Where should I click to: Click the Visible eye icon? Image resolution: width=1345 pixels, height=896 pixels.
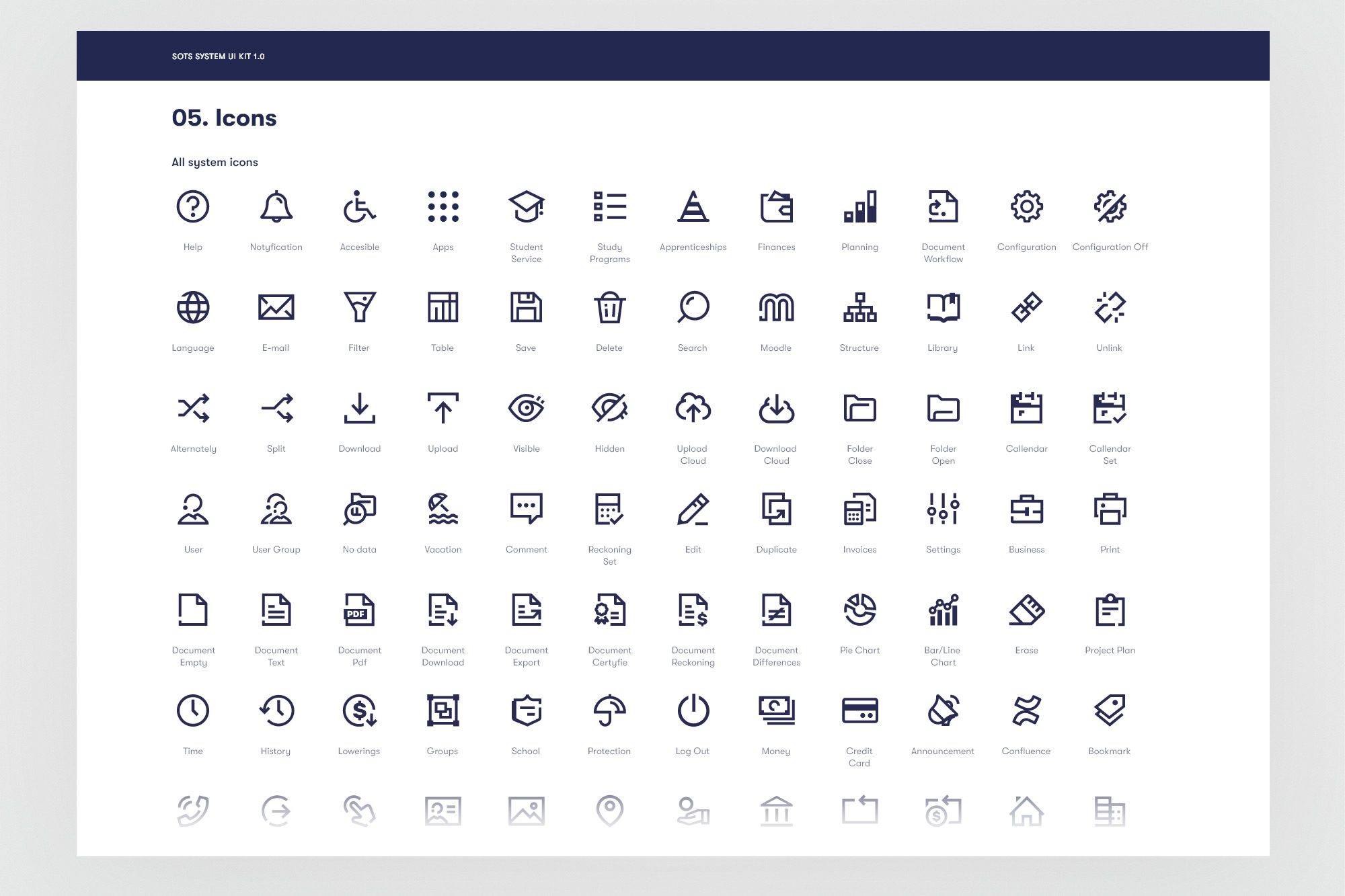pyautogui.click(x=526, y=408)
